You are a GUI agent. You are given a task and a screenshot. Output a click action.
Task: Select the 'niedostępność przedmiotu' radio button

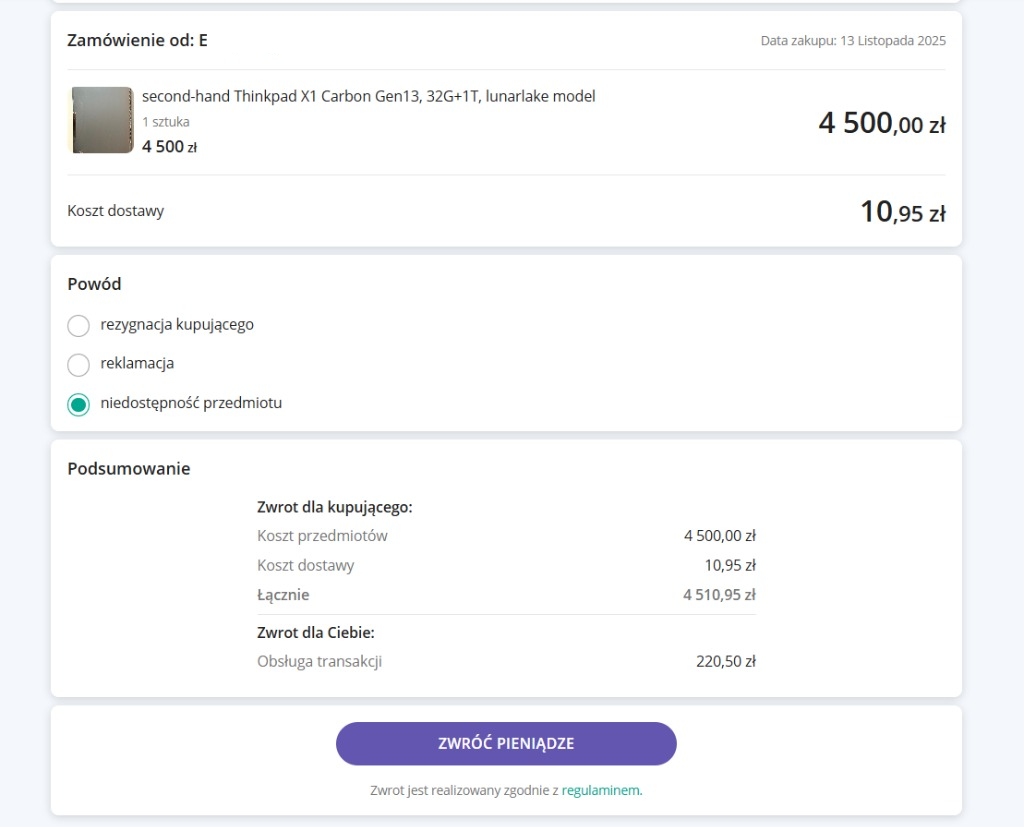pos(78,404)
